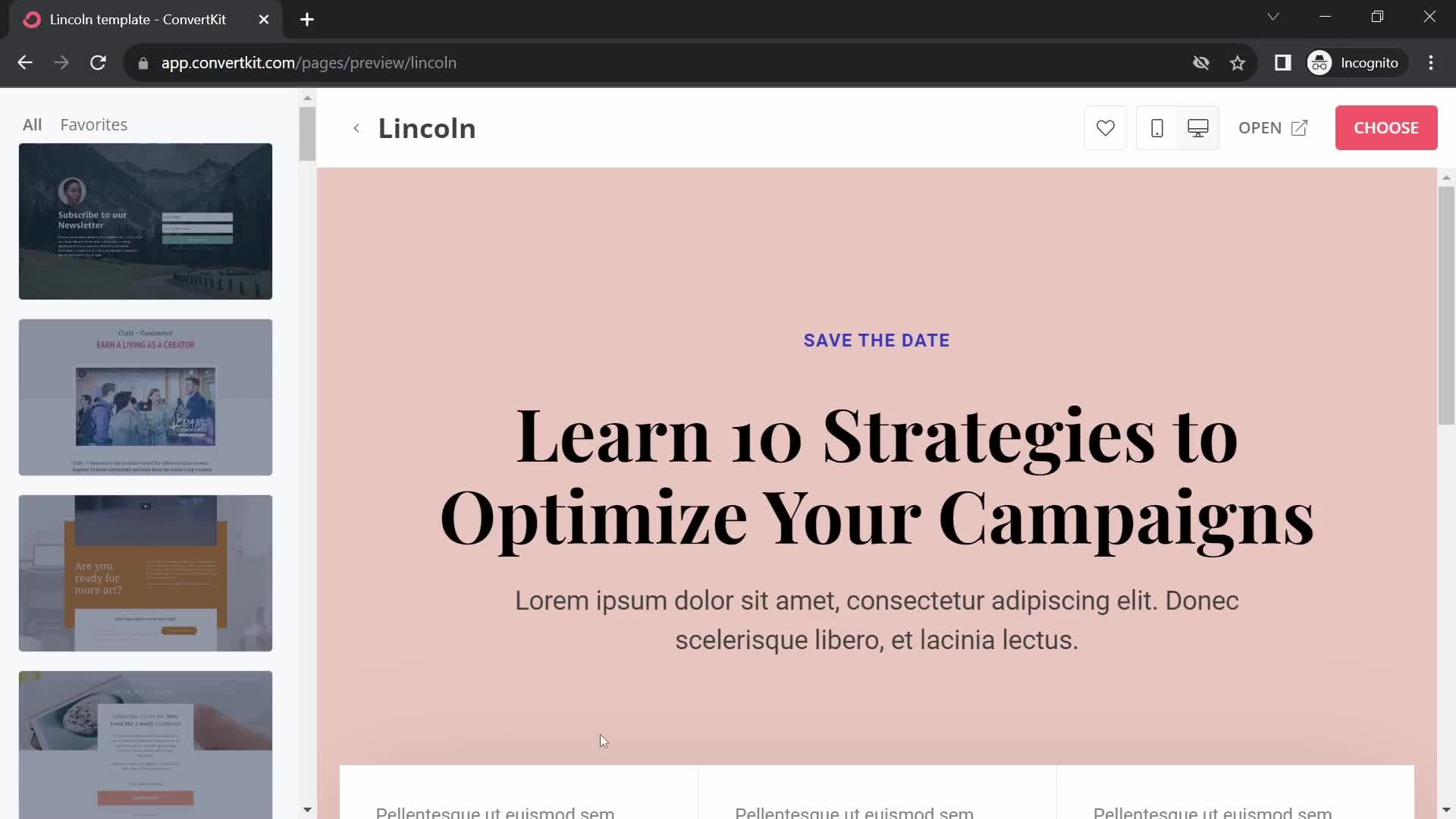Click the heart/favorite icon to save
1456x819 pixels.
(x=1105, y=128)
